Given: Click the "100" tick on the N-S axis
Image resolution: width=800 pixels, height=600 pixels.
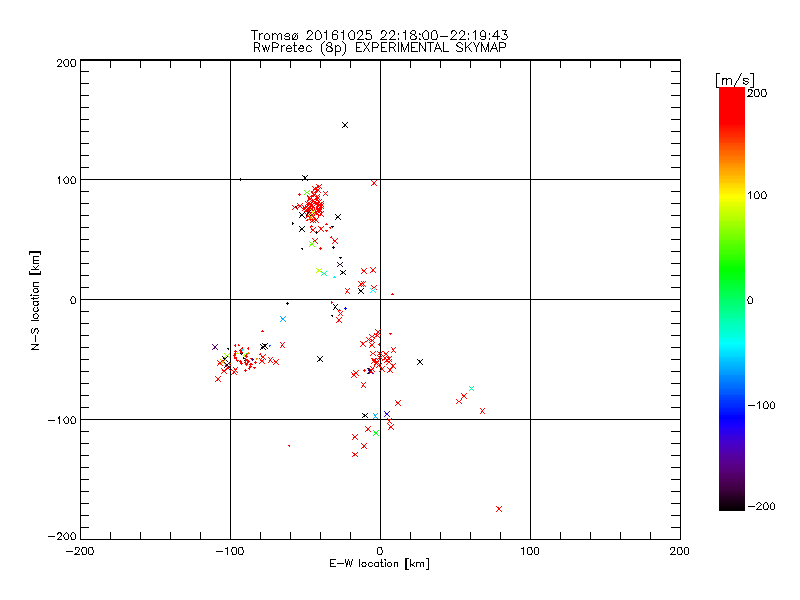Looking at the screenshot, I should pos(66,180).
